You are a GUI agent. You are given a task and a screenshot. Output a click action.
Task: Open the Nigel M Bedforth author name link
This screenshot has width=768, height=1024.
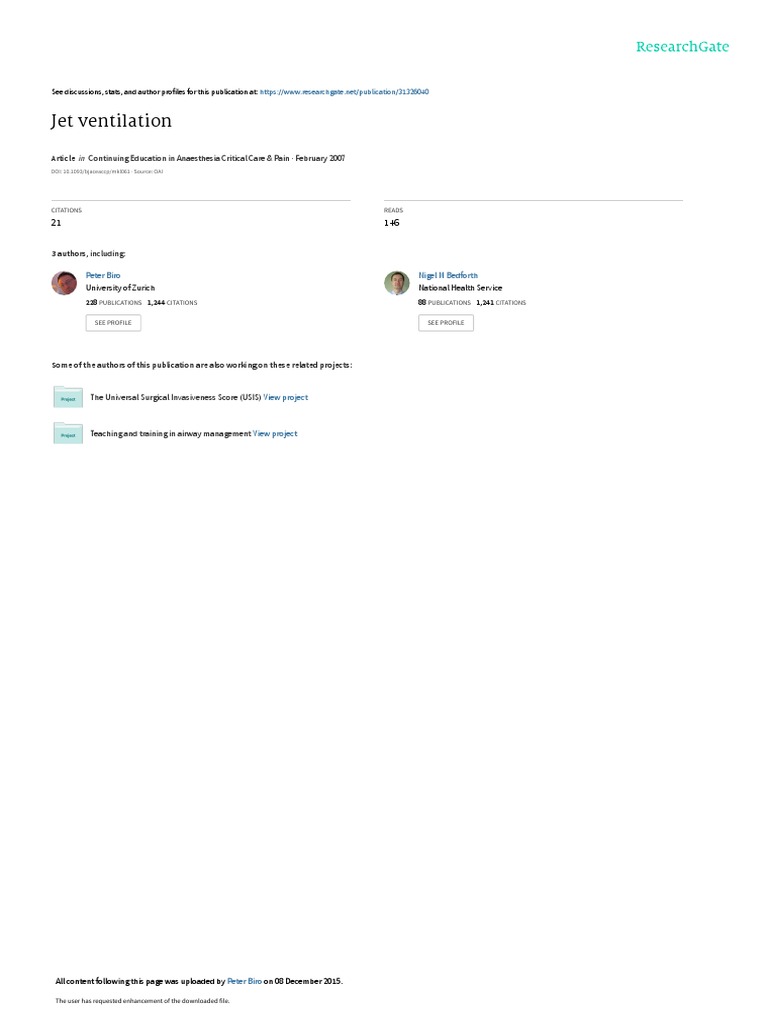coord(448,276)
